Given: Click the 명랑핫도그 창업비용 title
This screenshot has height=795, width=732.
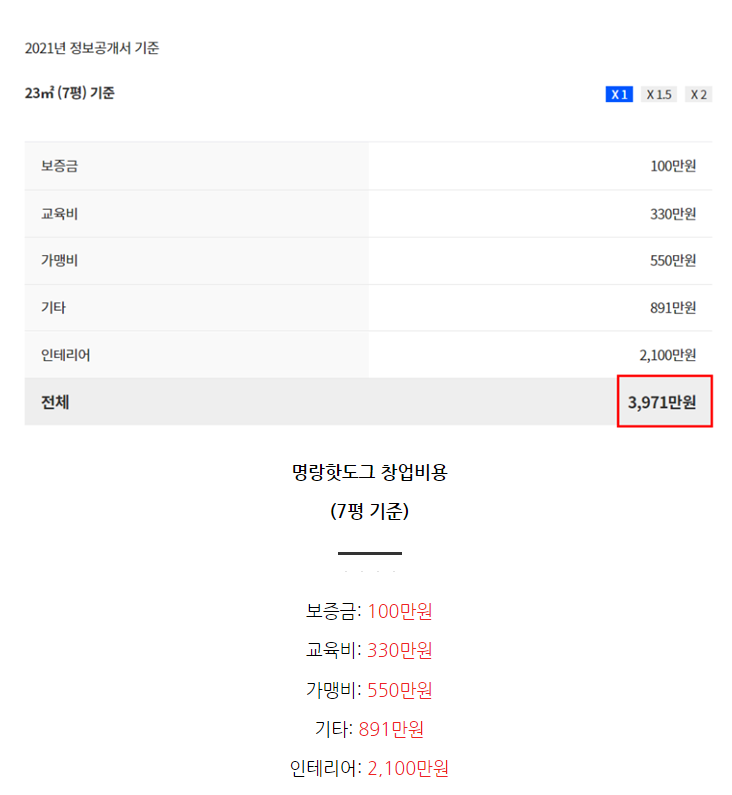Looking at the screenshot, I should tap(369, 472).
